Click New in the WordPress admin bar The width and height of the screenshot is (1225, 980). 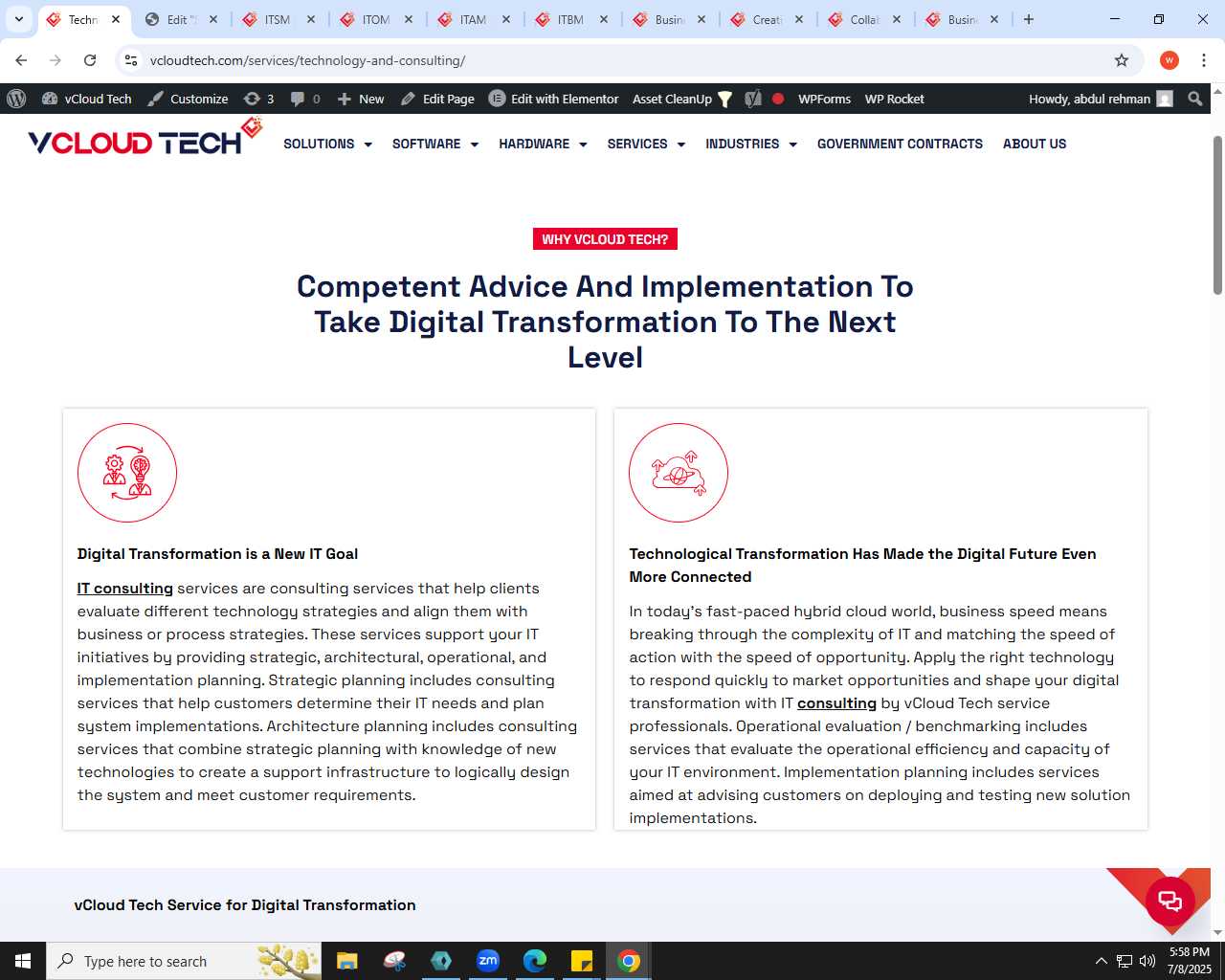pos(361,99)
